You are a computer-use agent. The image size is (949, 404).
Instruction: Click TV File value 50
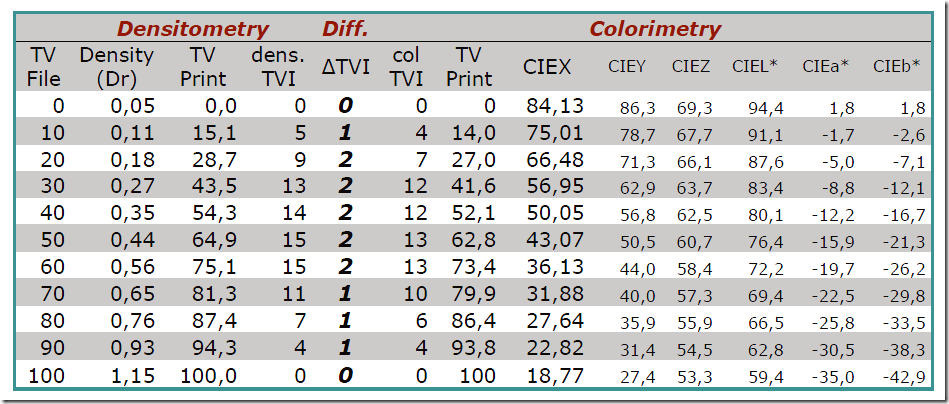pos(51,241)
